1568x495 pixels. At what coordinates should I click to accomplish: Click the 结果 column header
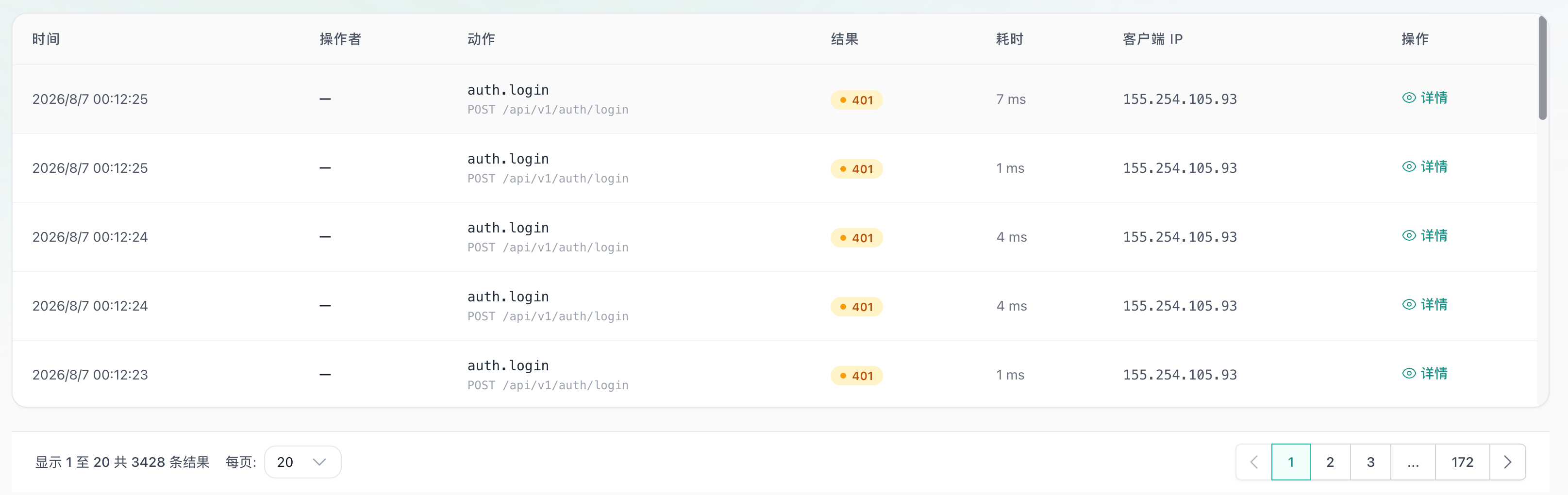pos(845,39)
